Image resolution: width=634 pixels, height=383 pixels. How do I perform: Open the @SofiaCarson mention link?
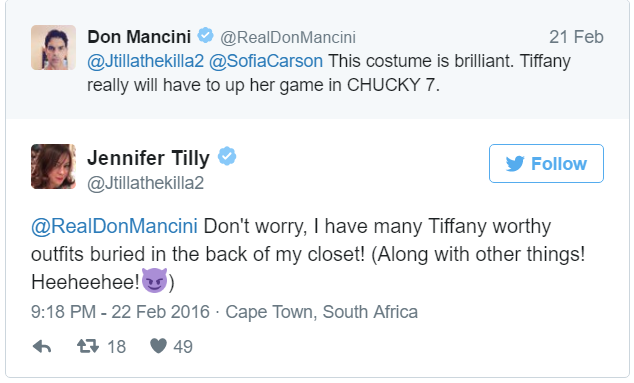coord(266,61)
